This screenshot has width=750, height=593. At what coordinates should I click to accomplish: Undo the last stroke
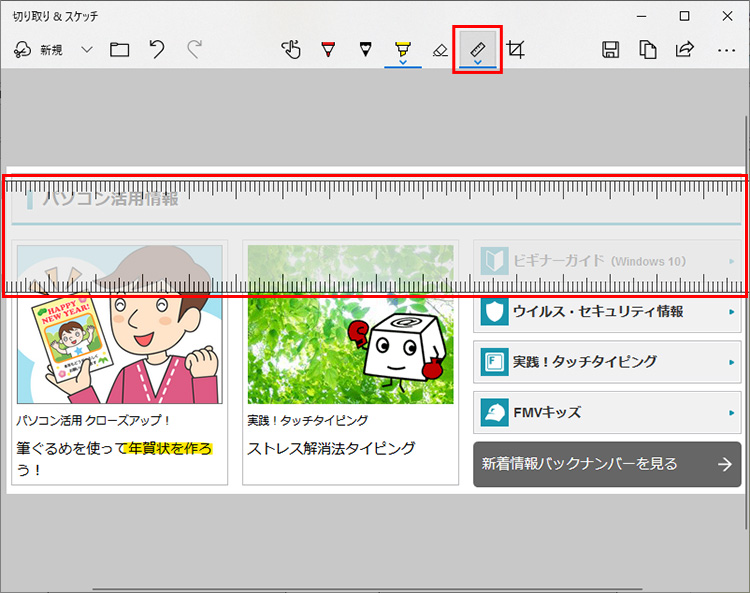(x=156, y=49)
